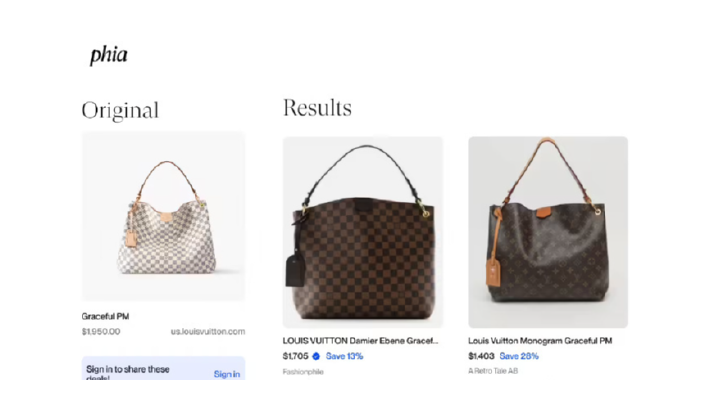Click the Fashionphile seller name
This screenshot has height=417, width=713.
(x=303, y=372)
